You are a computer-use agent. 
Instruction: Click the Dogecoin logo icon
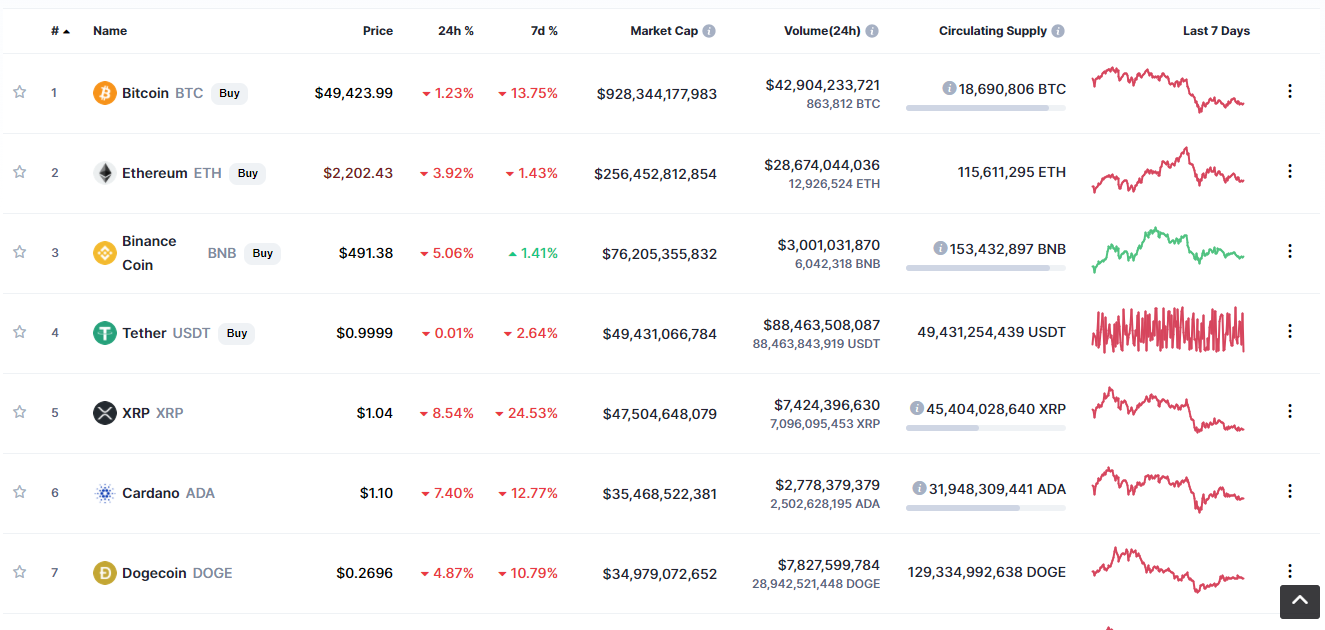point(105,573)
